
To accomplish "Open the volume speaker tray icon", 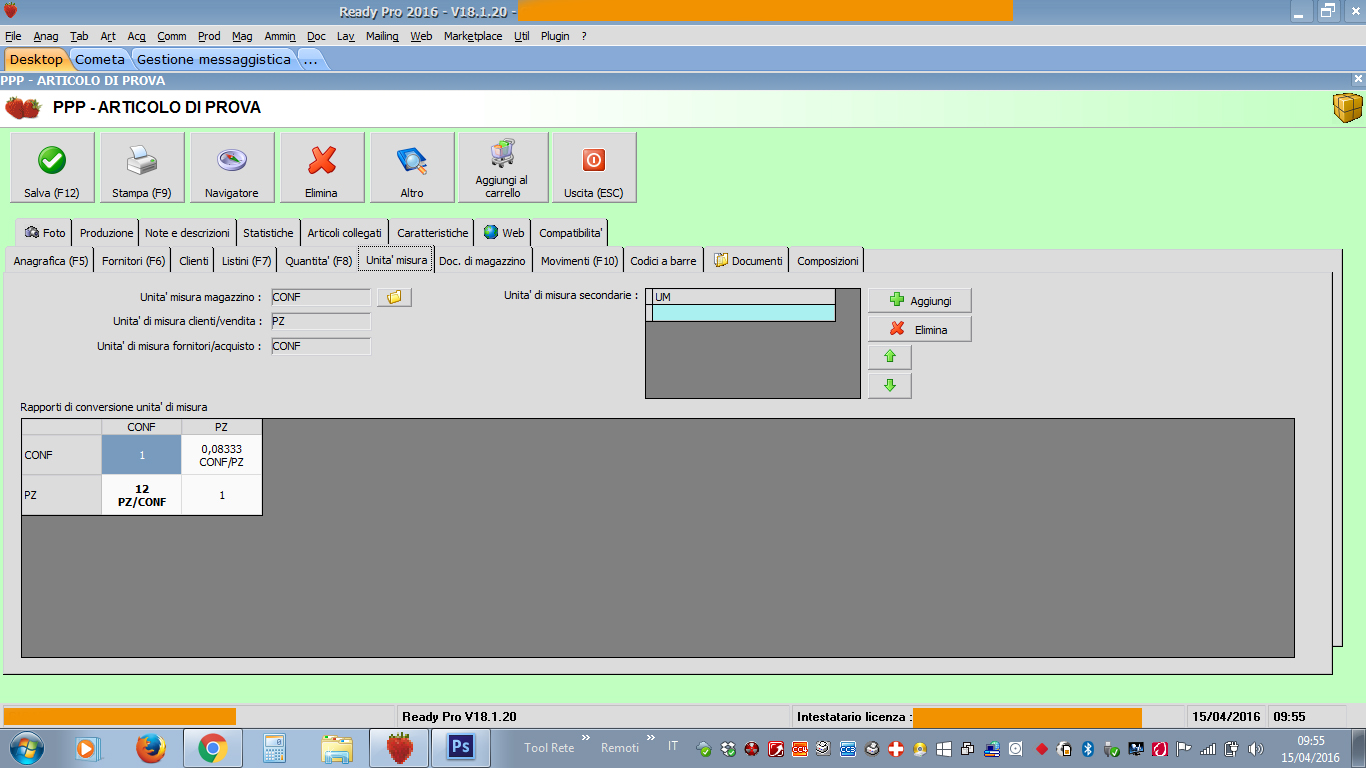I will [x=1256, y=748].
